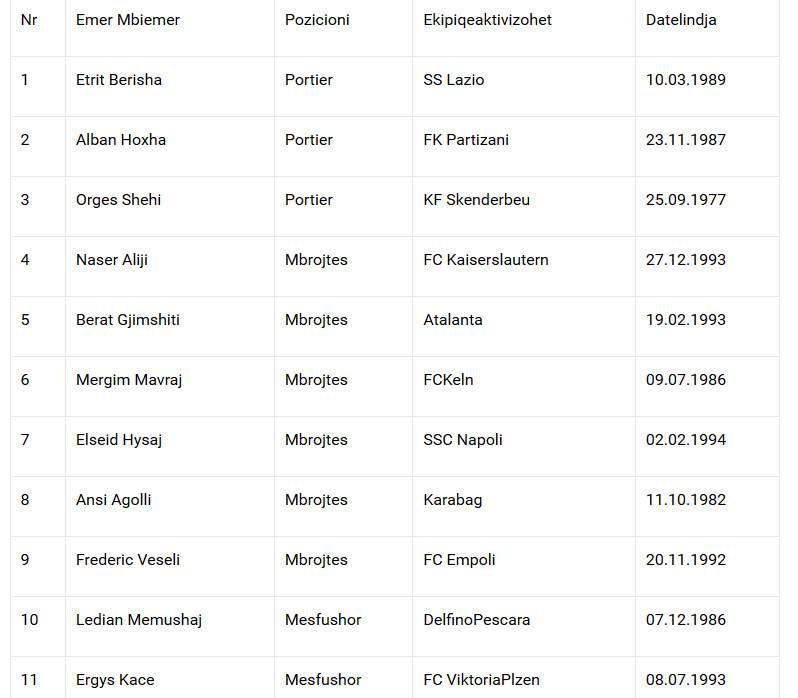Click the "Ekipiqeaktivizohet" column header
798x698 pixels.
coord(487,20)
